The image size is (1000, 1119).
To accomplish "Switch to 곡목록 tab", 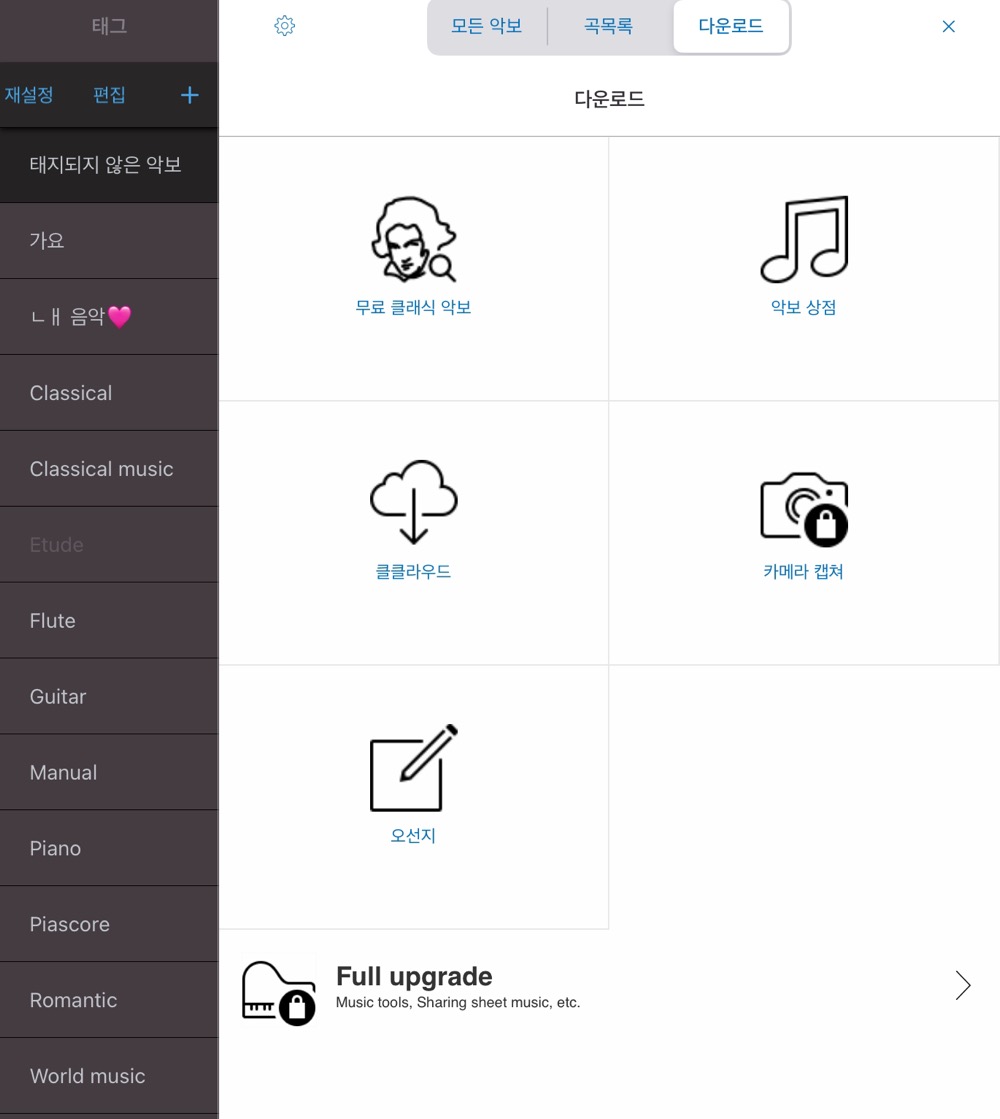I will click(608, 26).
